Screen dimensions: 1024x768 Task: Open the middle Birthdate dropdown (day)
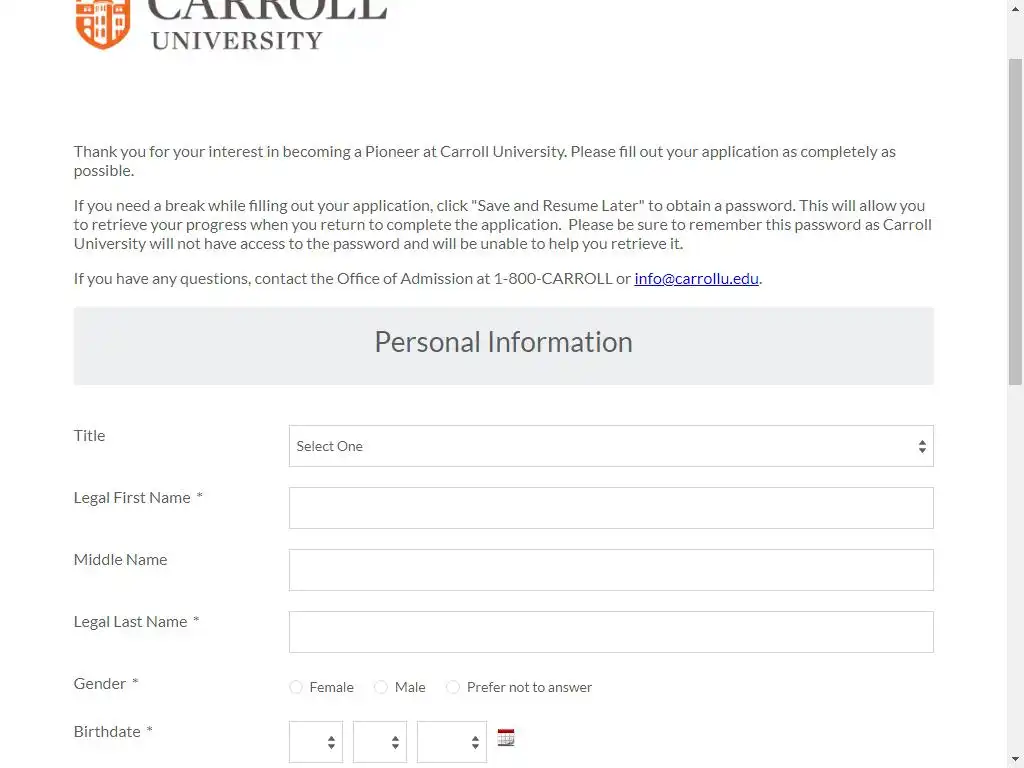pos(380,742)
